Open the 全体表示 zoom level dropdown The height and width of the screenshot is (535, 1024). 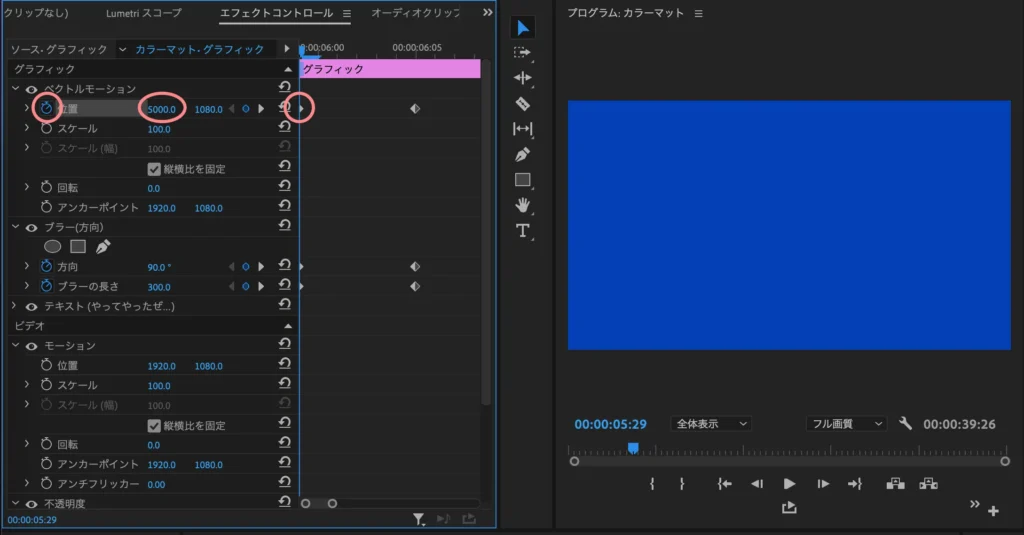coord(711,424)
